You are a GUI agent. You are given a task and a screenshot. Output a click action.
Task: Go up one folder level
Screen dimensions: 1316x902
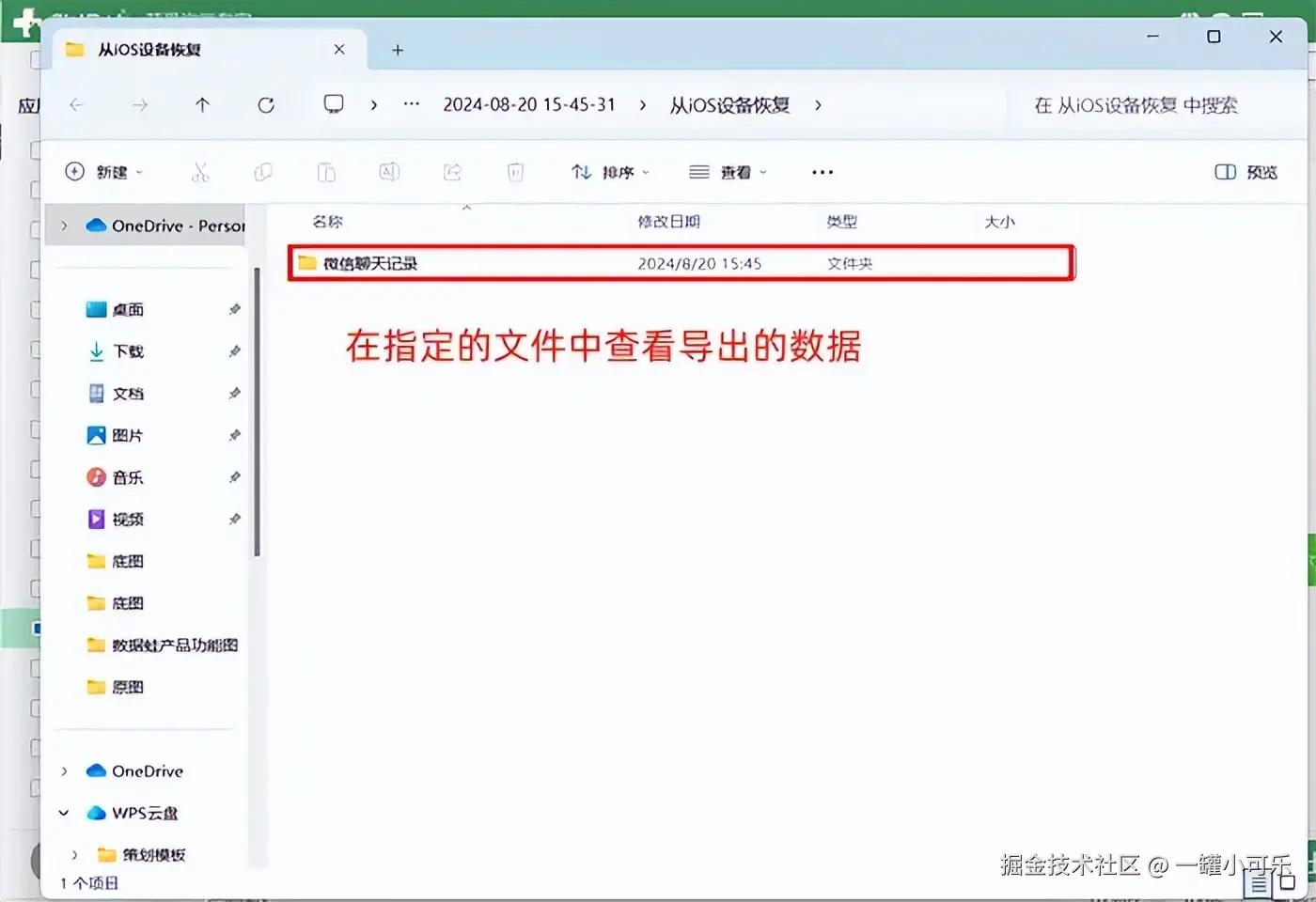tap(202, 105)
